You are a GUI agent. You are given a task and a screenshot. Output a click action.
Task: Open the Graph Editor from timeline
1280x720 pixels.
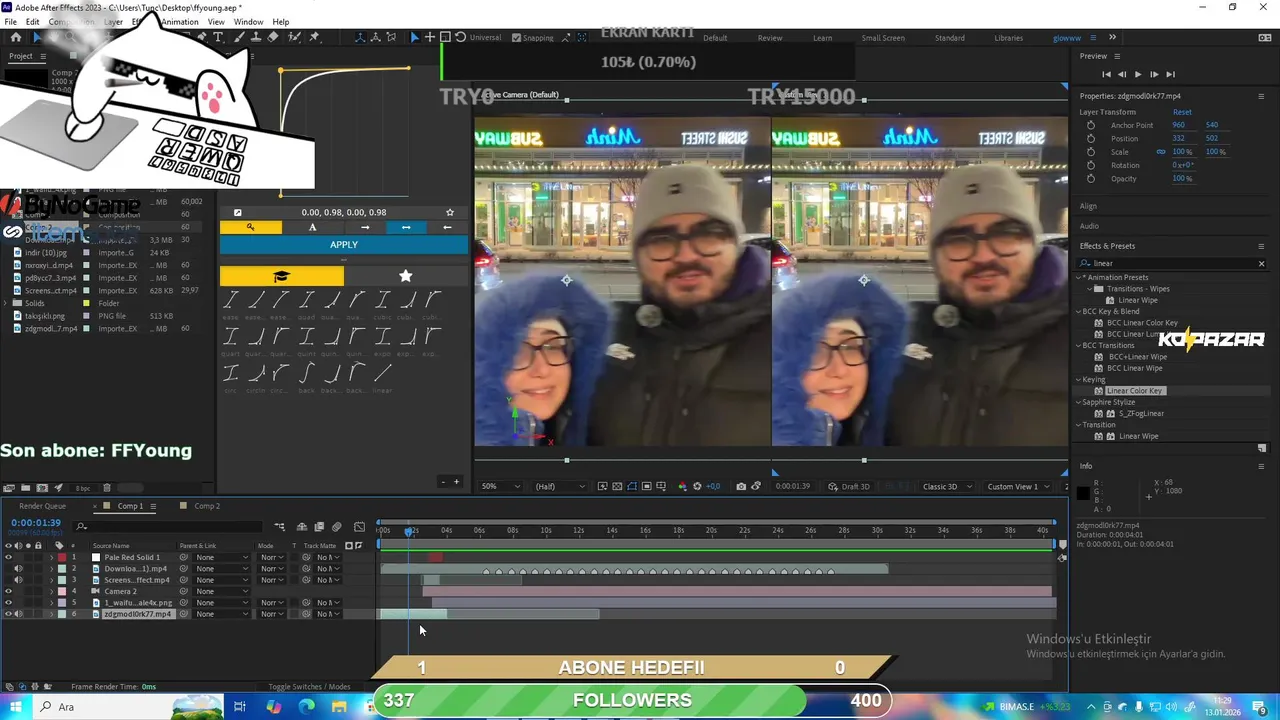click(359, 527)
